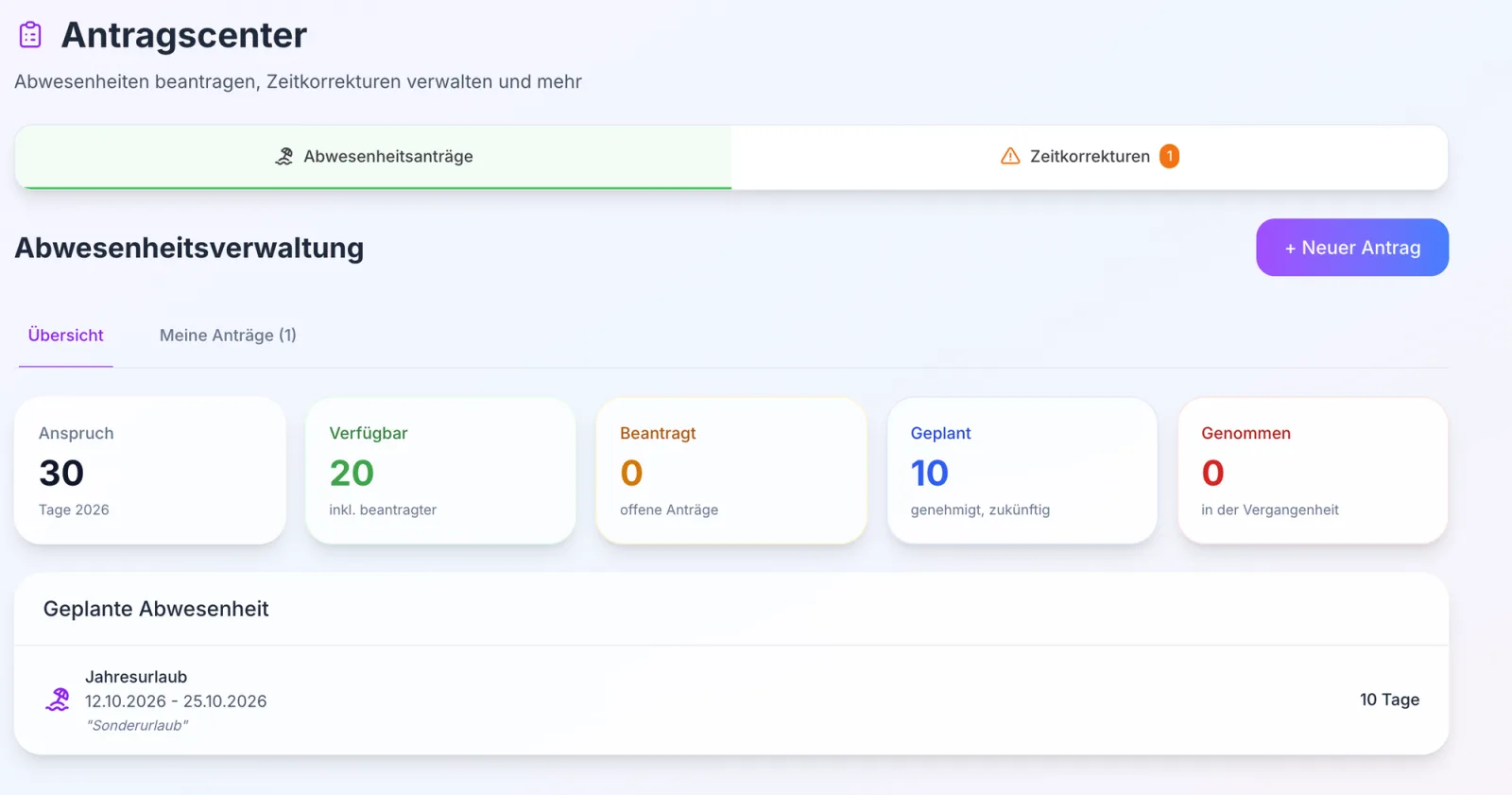Click the subtitle starting with Abwesenheiten beantragen
Image resolution: width=1512 pixels, height=795 pixels.
(298, 82)
